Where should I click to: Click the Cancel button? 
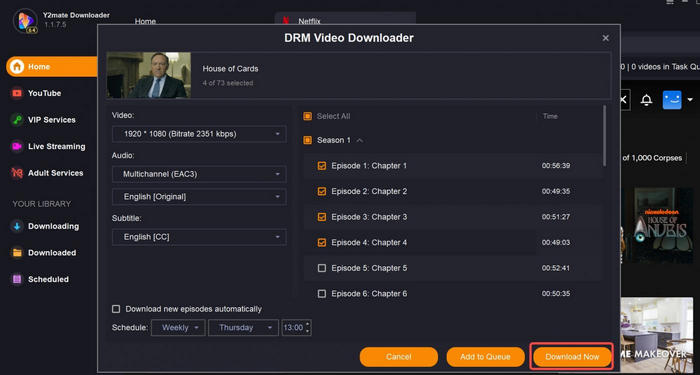(x=399, y=357)
